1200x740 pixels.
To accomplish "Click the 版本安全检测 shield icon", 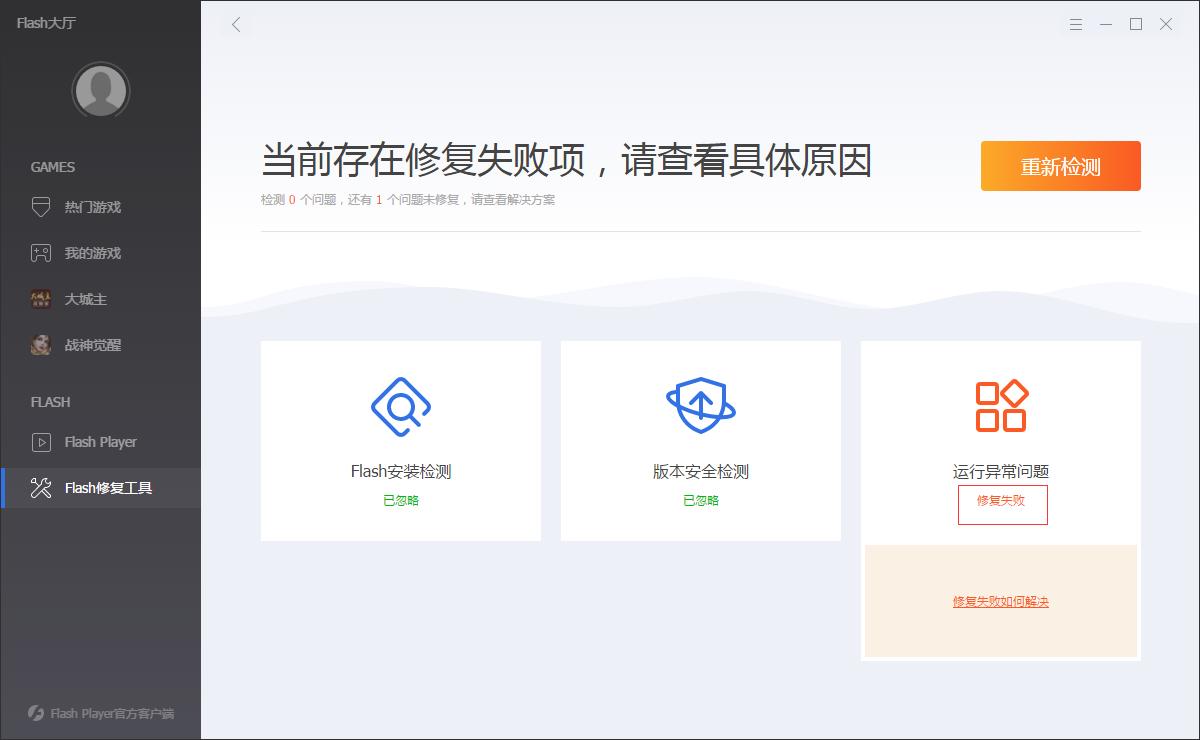I will (700, 406).
